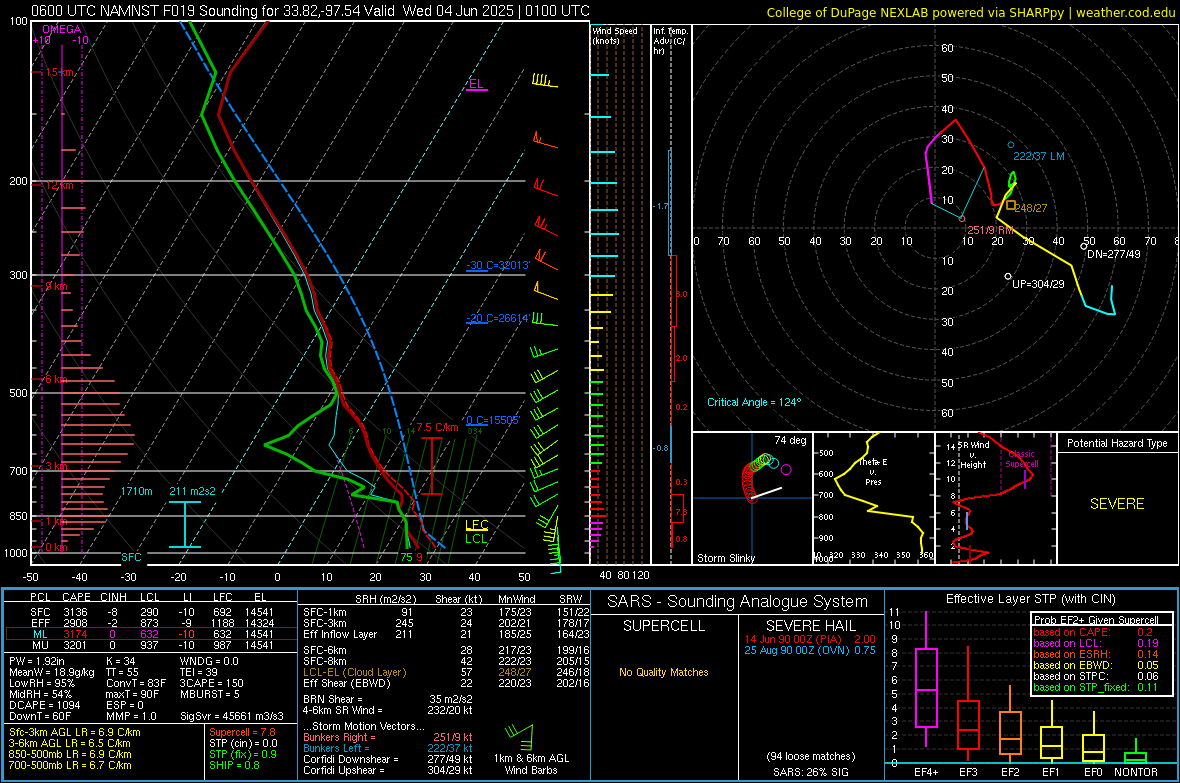Click the green NONTOR box plot
Image resolution: width=1180 pixels, height=783 pixels.
[1135, 753]
